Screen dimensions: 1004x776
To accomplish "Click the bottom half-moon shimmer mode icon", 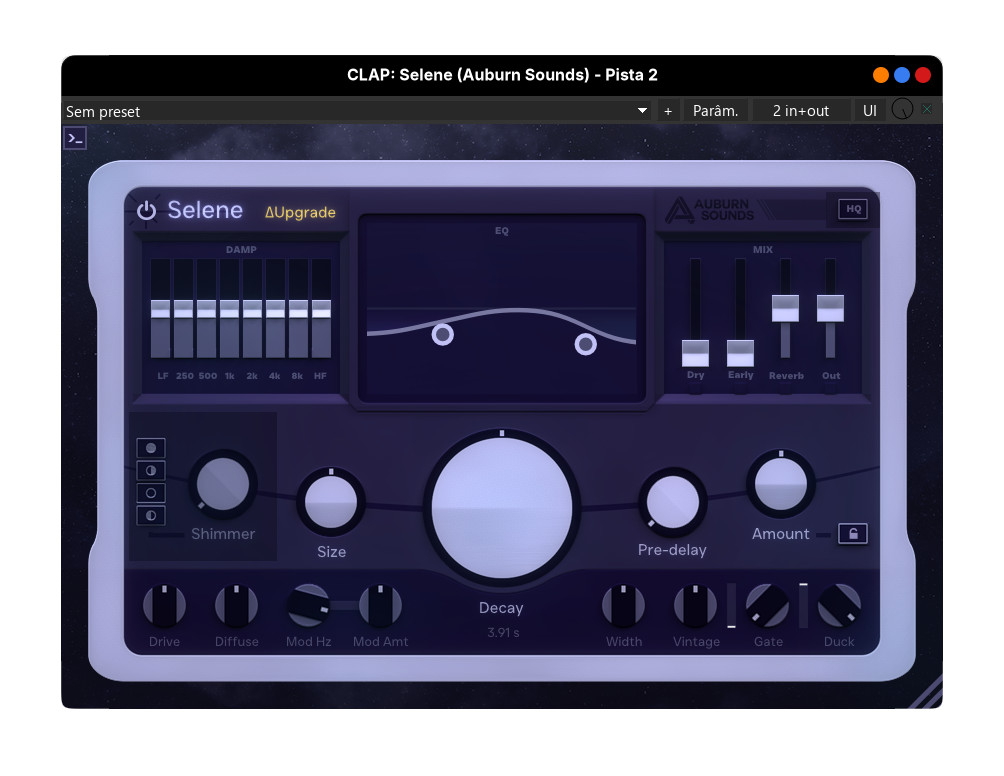I will tap(151, 516).
